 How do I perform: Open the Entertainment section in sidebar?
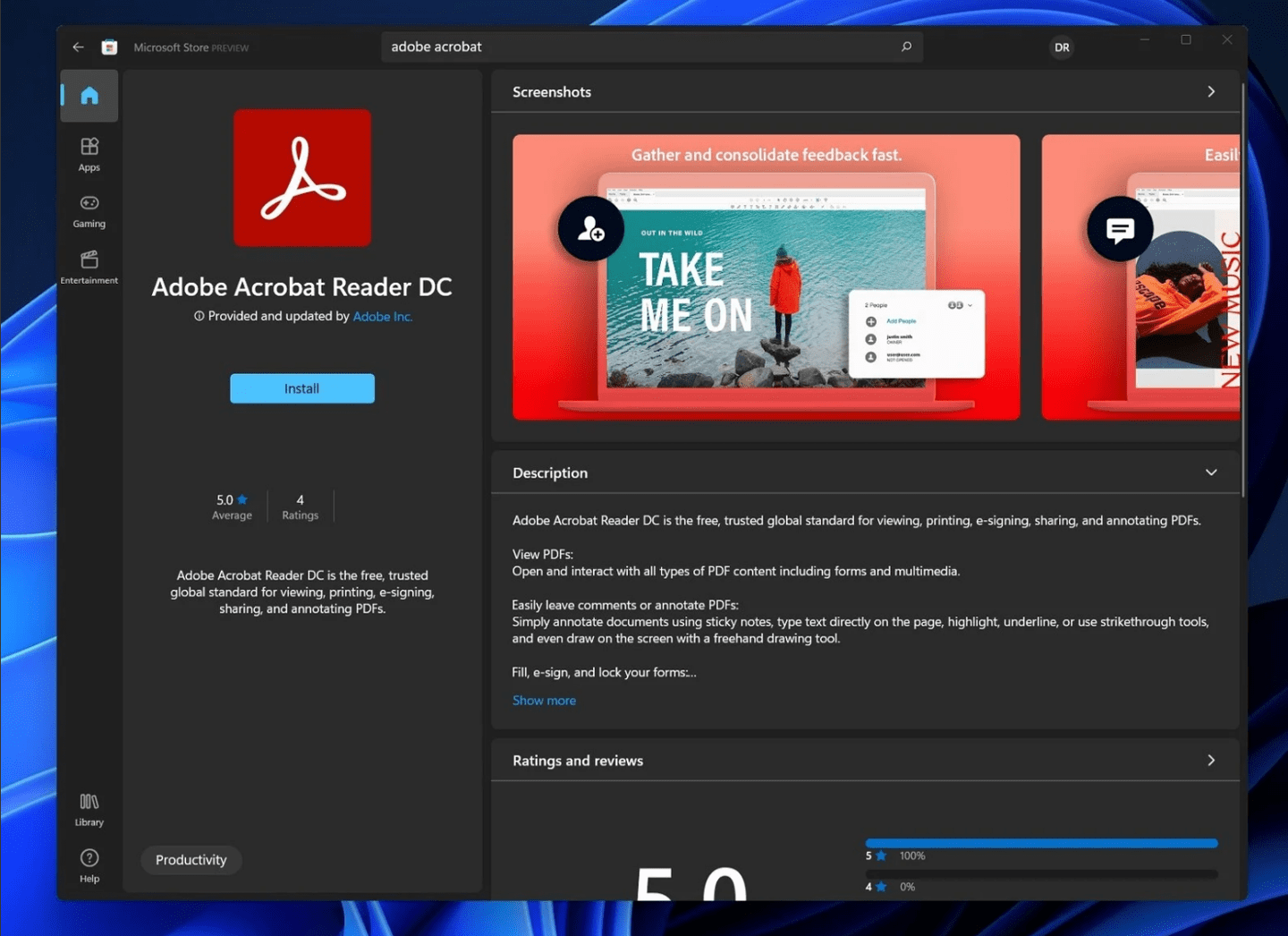89,268
